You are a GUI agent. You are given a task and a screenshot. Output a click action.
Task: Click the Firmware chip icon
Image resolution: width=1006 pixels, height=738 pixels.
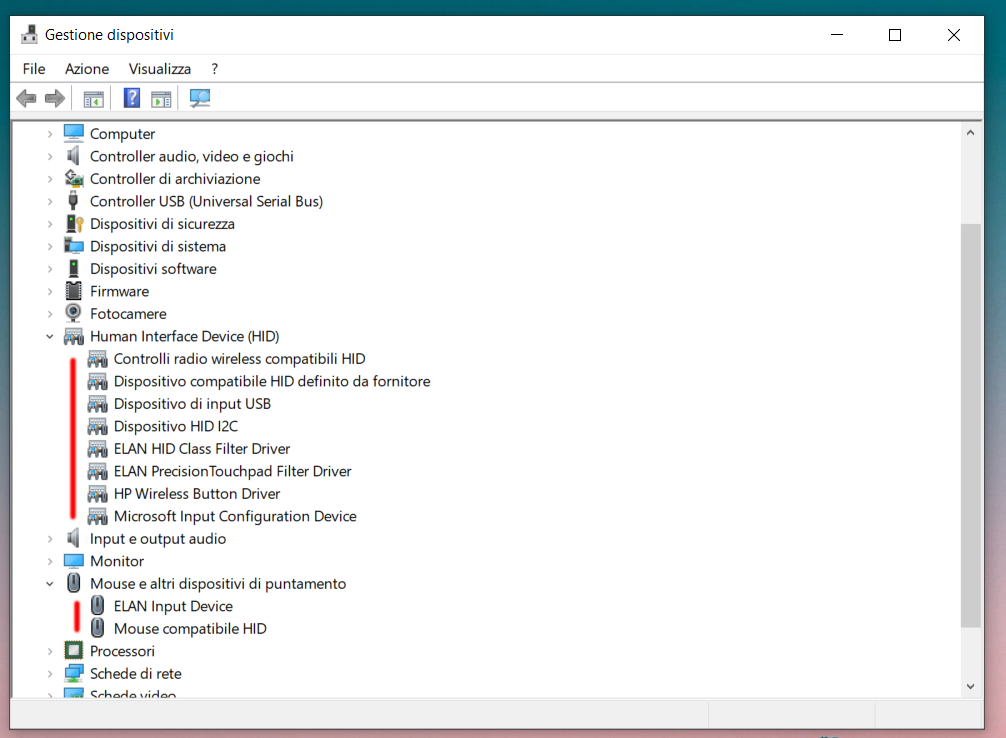pos(74,291)
